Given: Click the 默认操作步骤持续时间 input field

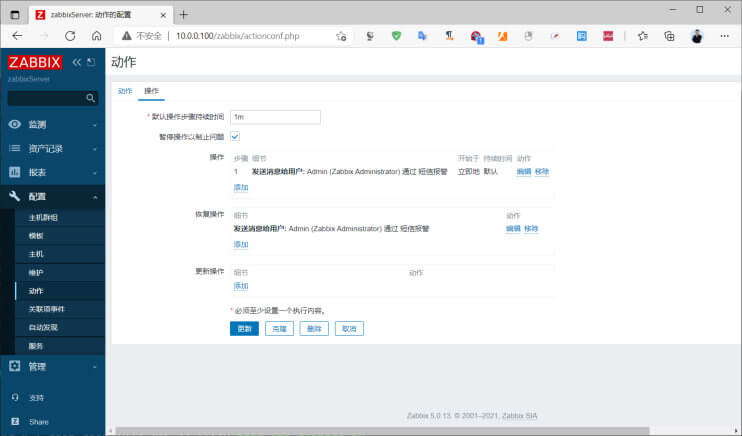Looking at the screenshot, I should click(x=275, y=117).
